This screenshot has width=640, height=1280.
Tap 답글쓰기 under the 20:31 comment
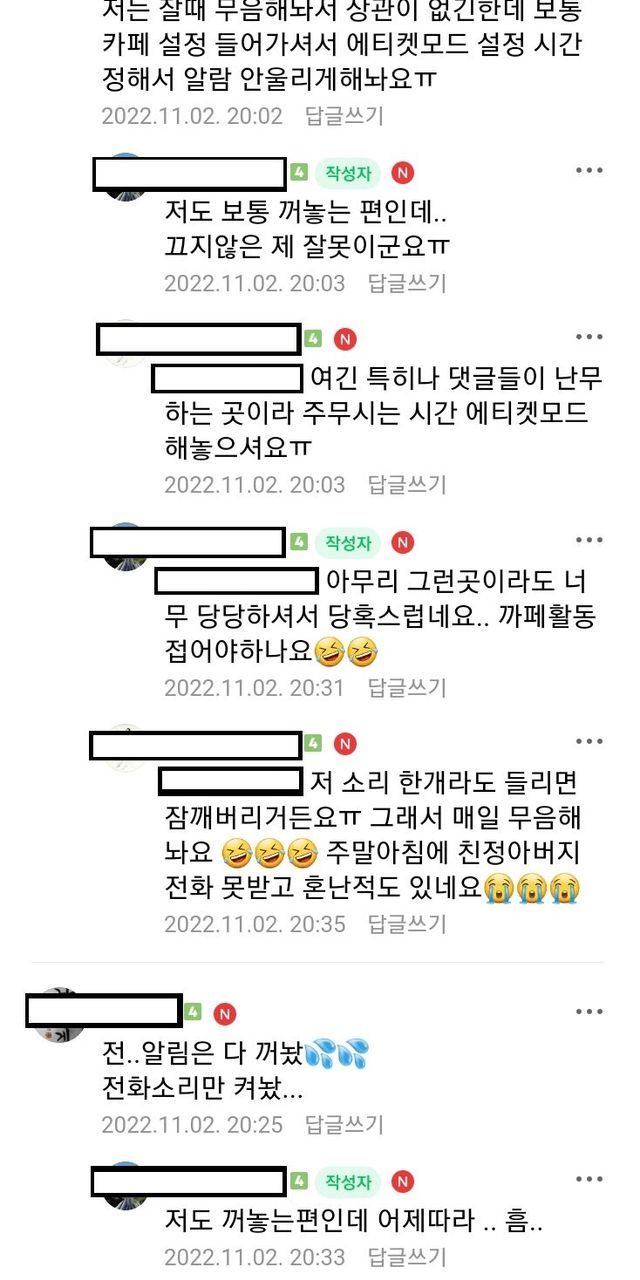point(407,688)
